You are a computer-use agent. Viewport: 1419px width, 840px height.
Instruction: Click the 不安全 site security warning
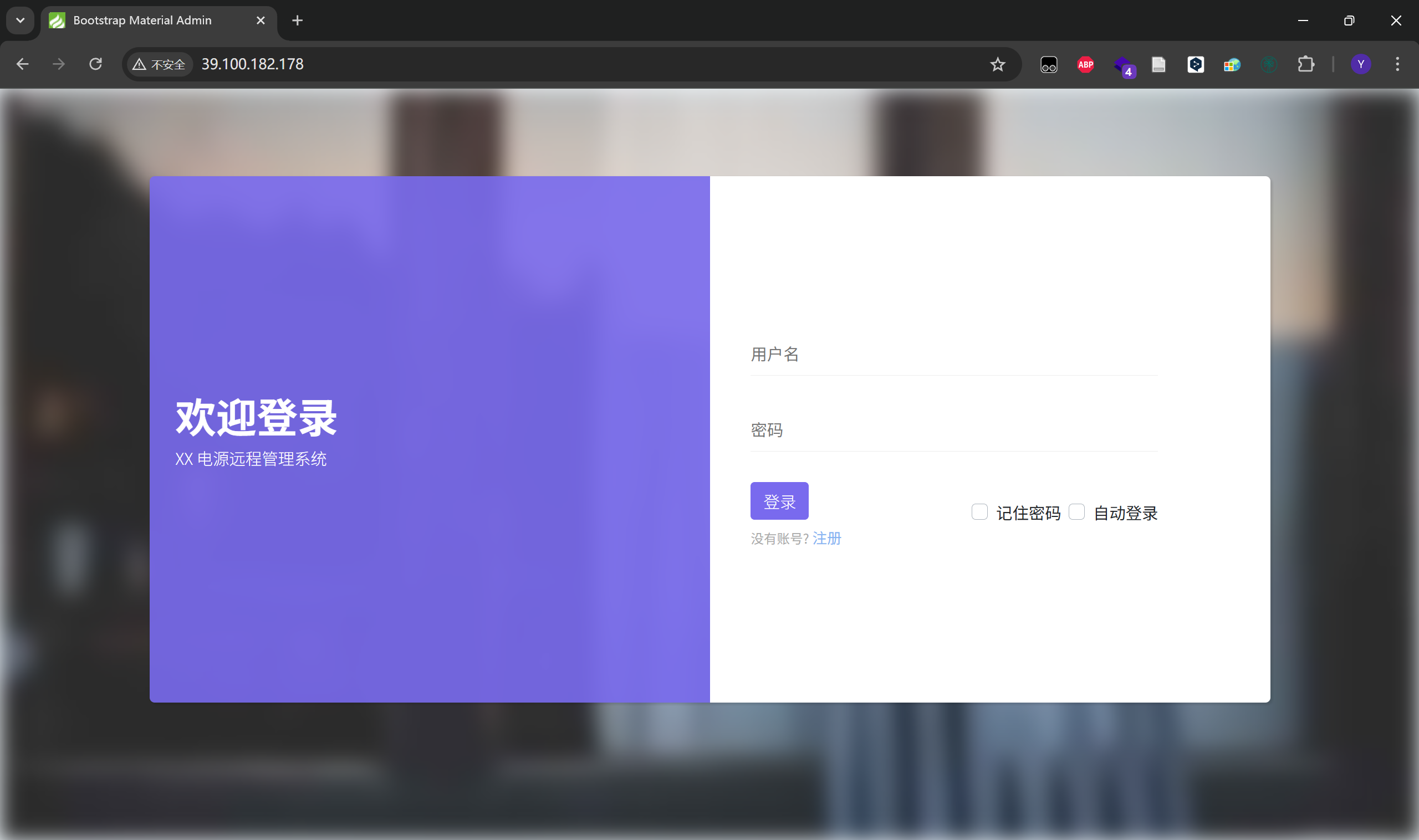coord(159,64)
